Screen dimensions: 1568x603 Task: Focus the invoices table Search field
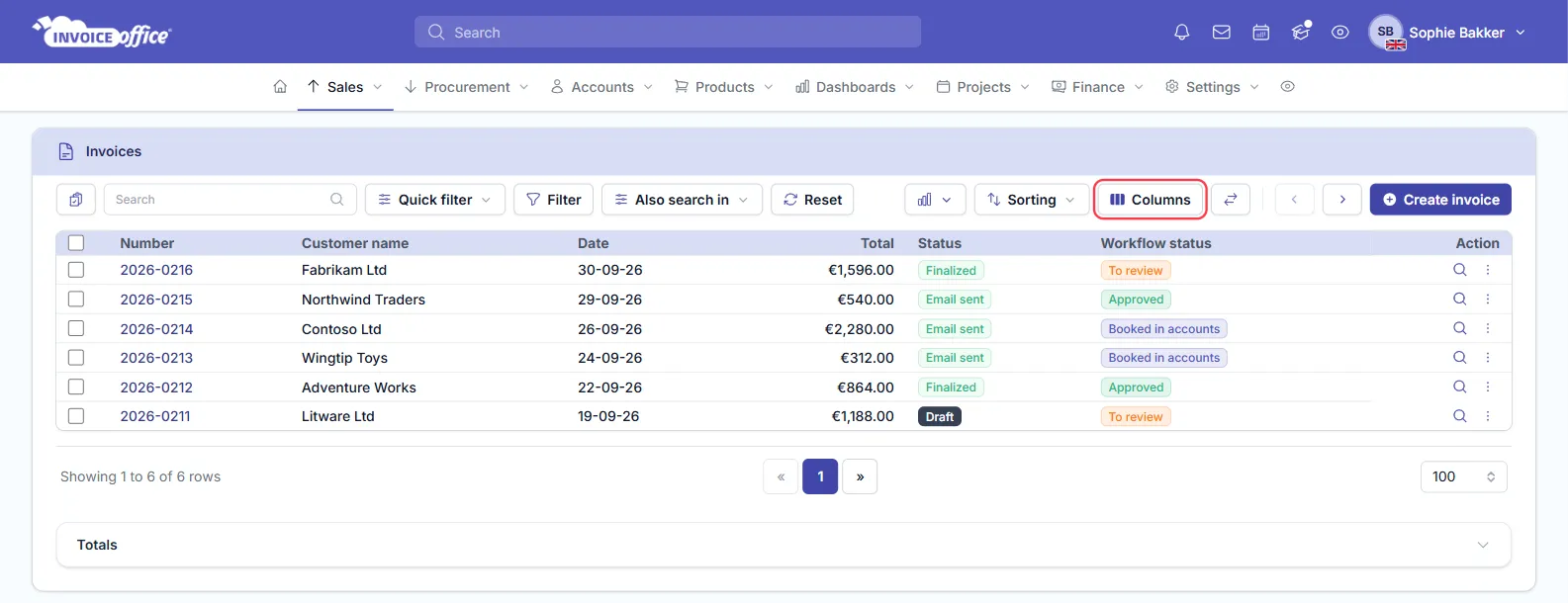point(230,200)
